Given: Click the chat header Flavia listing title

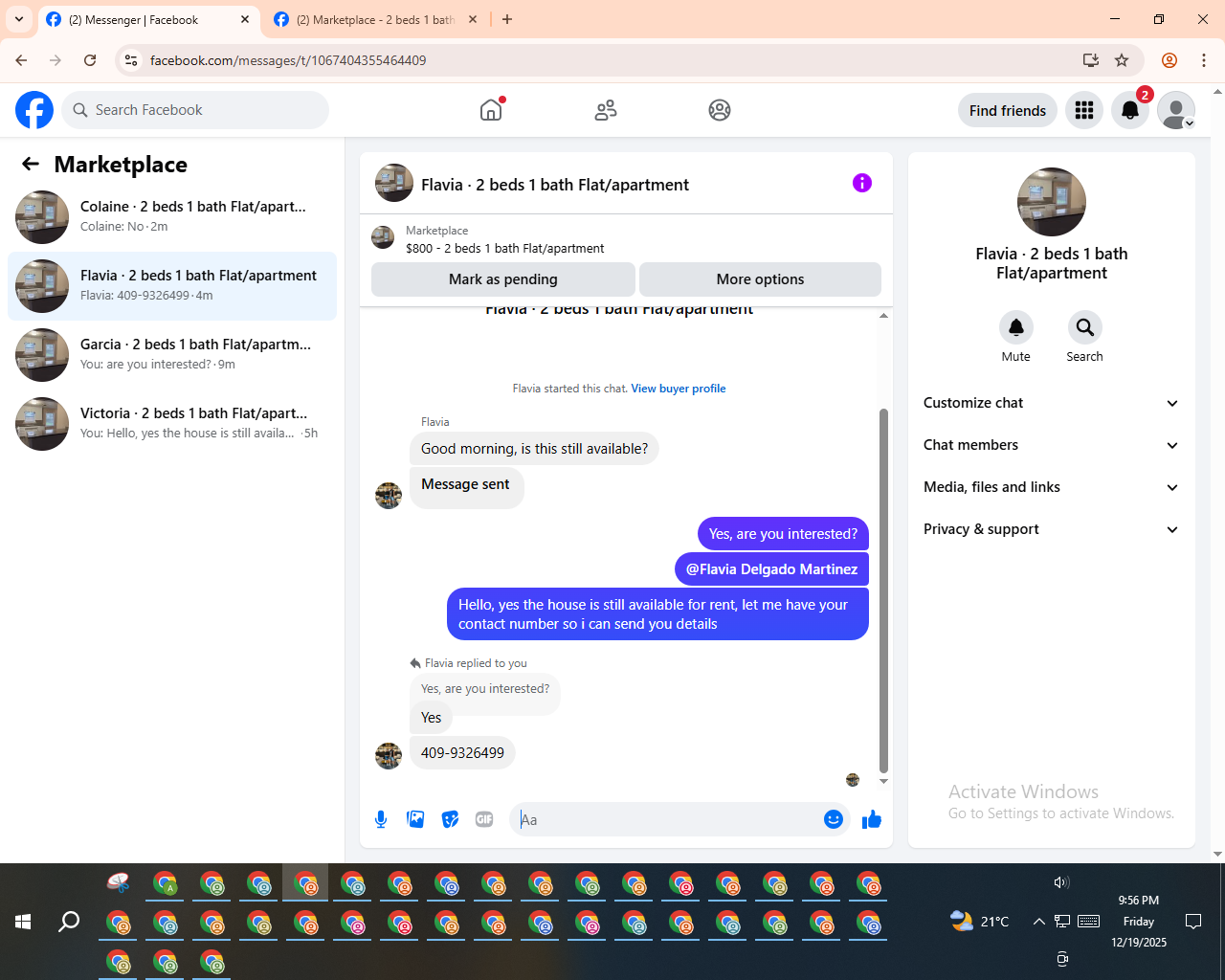Looking at the screenshot, I should [x=555, y=185].
